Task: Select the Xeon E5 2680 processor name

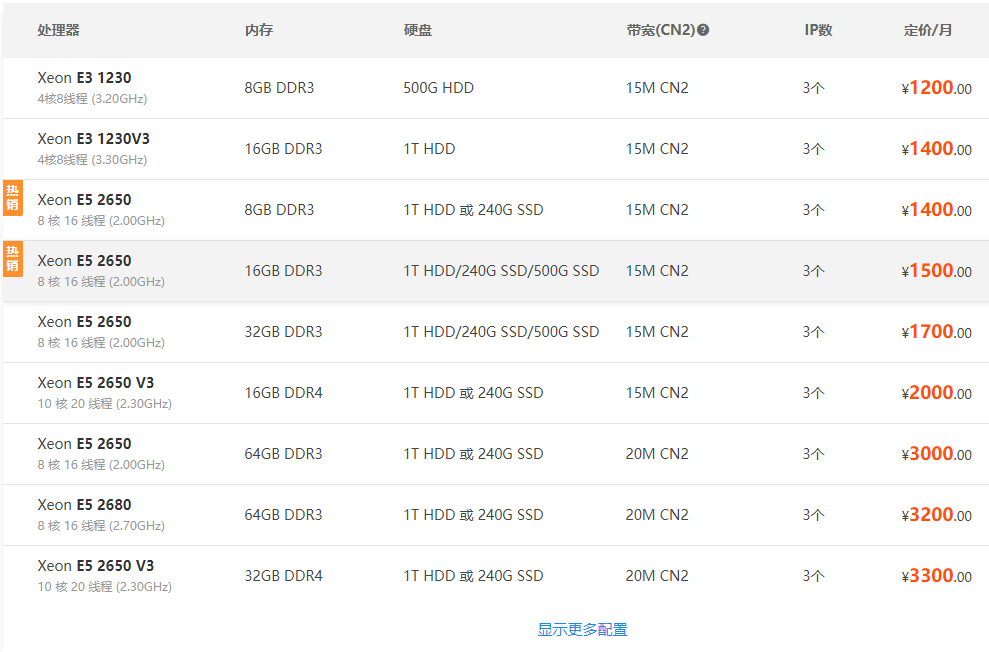Action: click(x=84, y=505)
